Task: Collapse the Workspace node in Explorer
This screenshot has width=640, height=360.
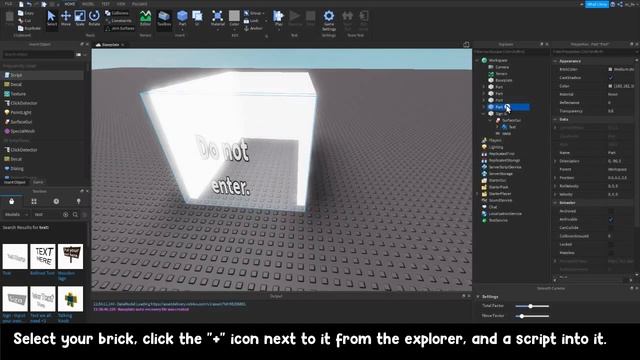Action: click(x=477, y=60)
